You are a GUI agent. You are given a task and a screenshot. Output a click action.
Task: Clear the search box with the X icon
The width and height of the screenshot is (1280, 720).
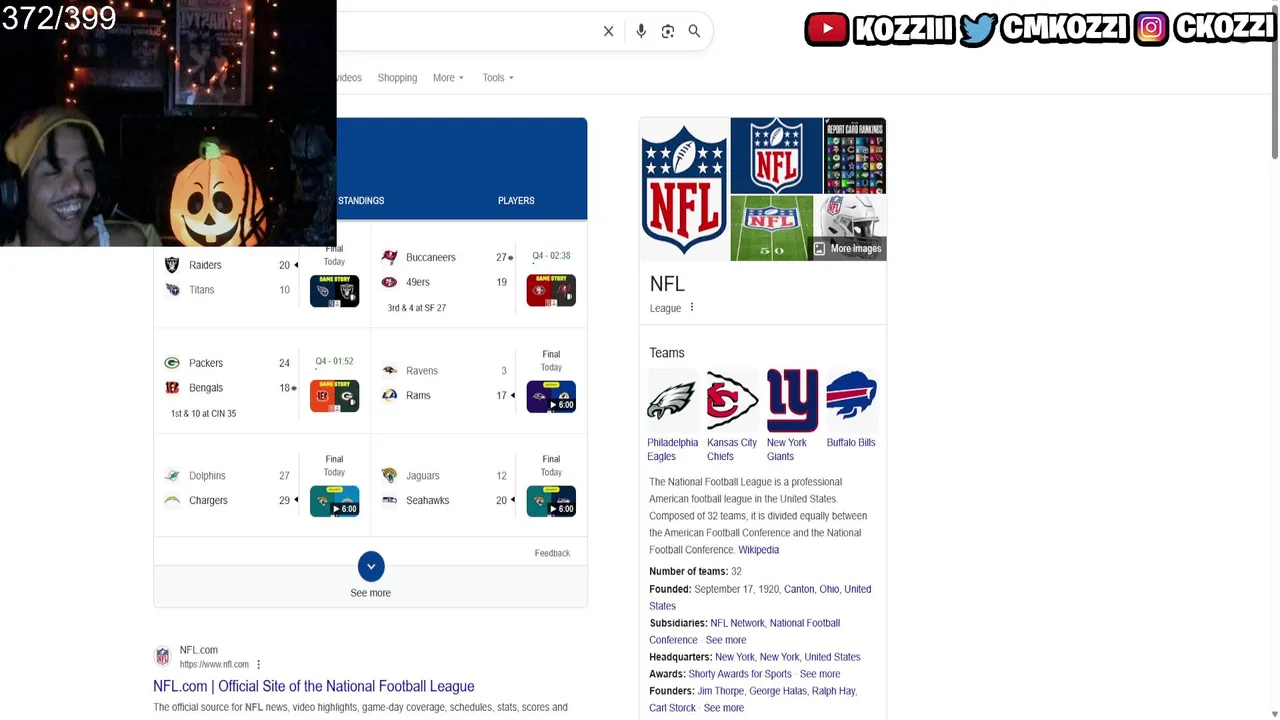(608, 31)
